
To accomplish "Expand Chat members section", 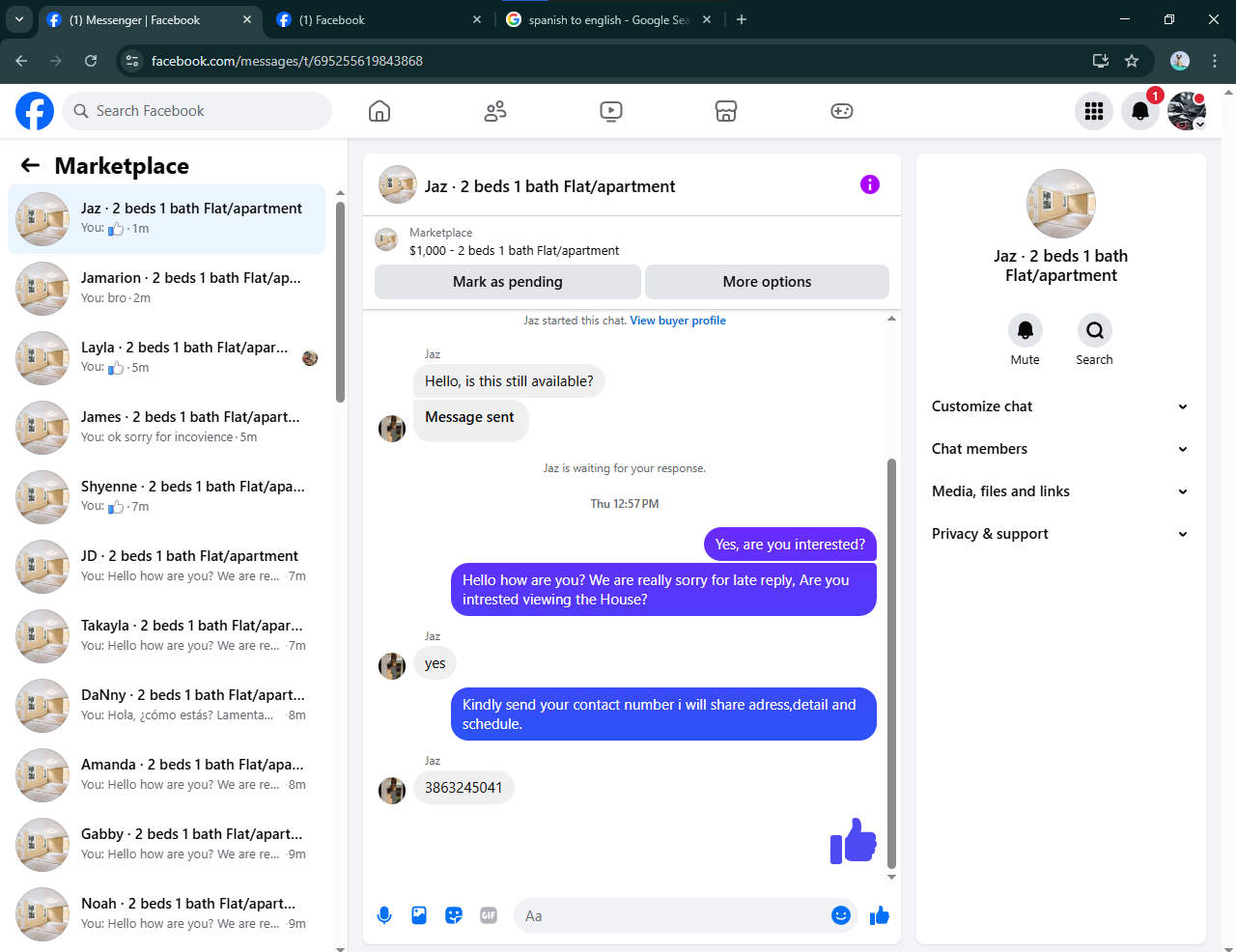I will click(1060, 449).
